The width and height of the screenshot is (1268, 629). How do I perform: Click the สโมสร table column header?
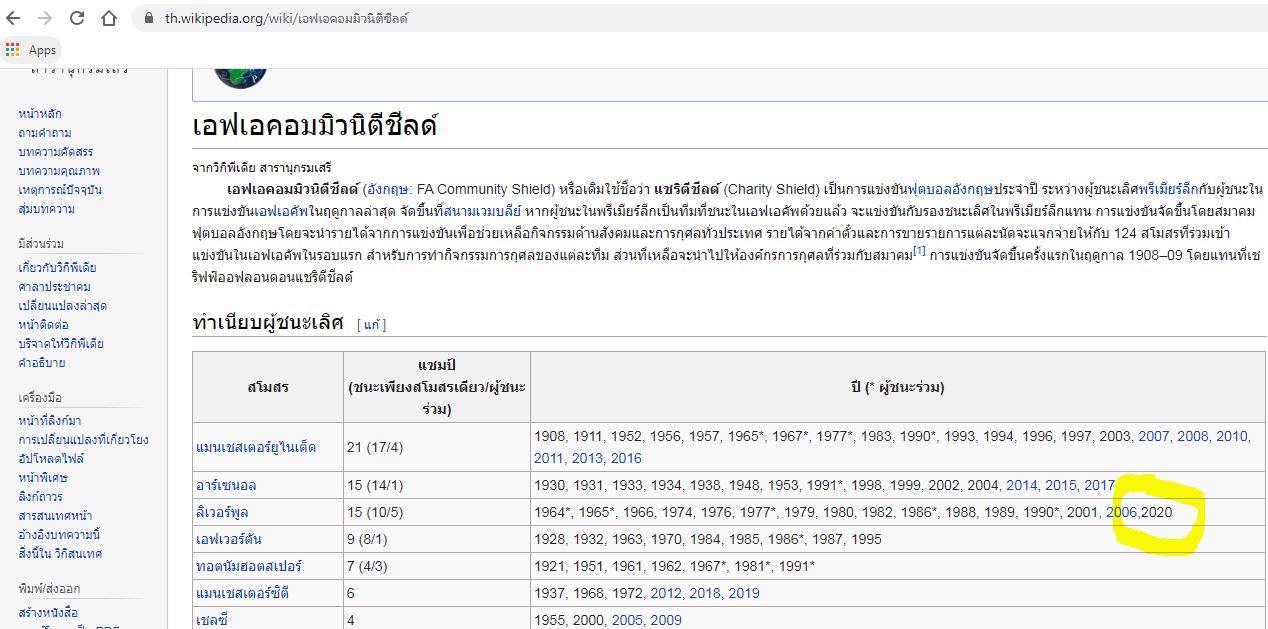pos(267,387)
